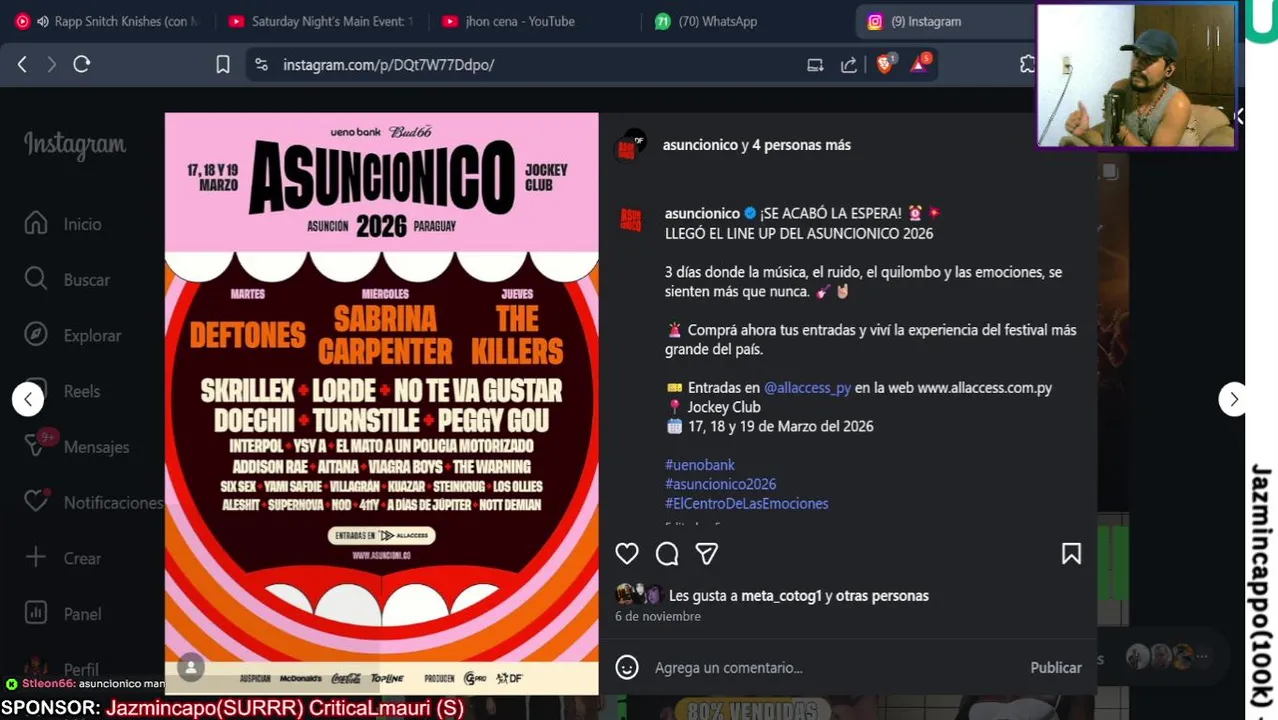Click the Explorar compass icon

(36, 335)
